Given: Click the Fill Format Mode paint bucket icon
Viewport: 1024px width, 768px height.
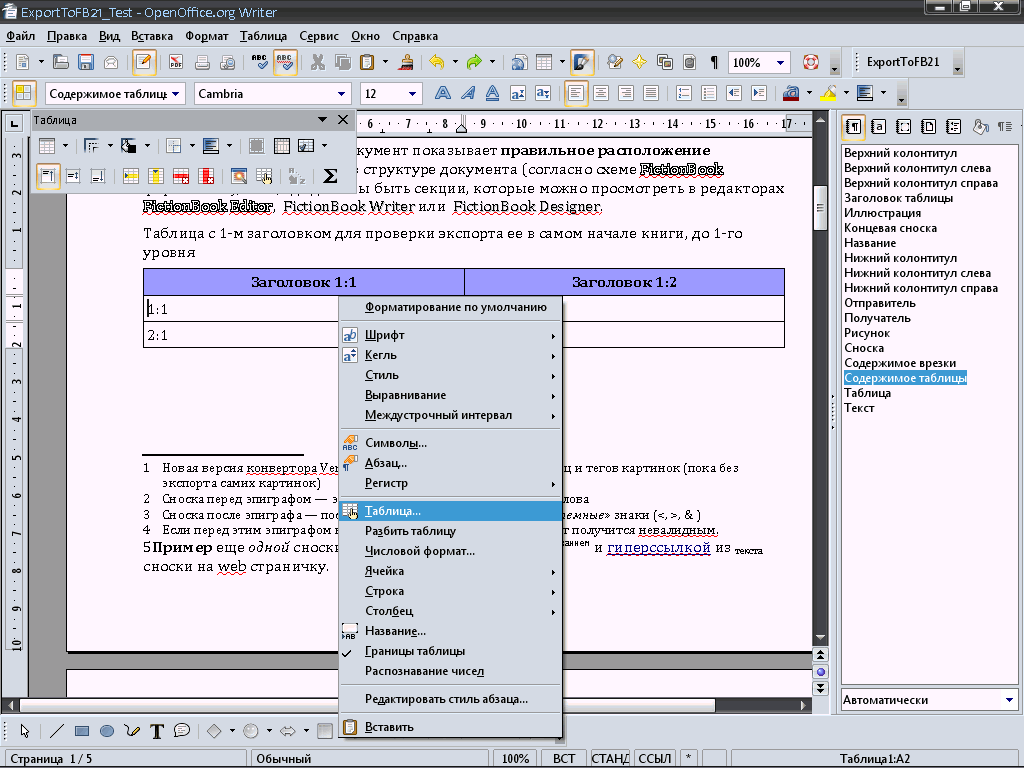Looking at the screenshot, I should [x=980, y=126].
